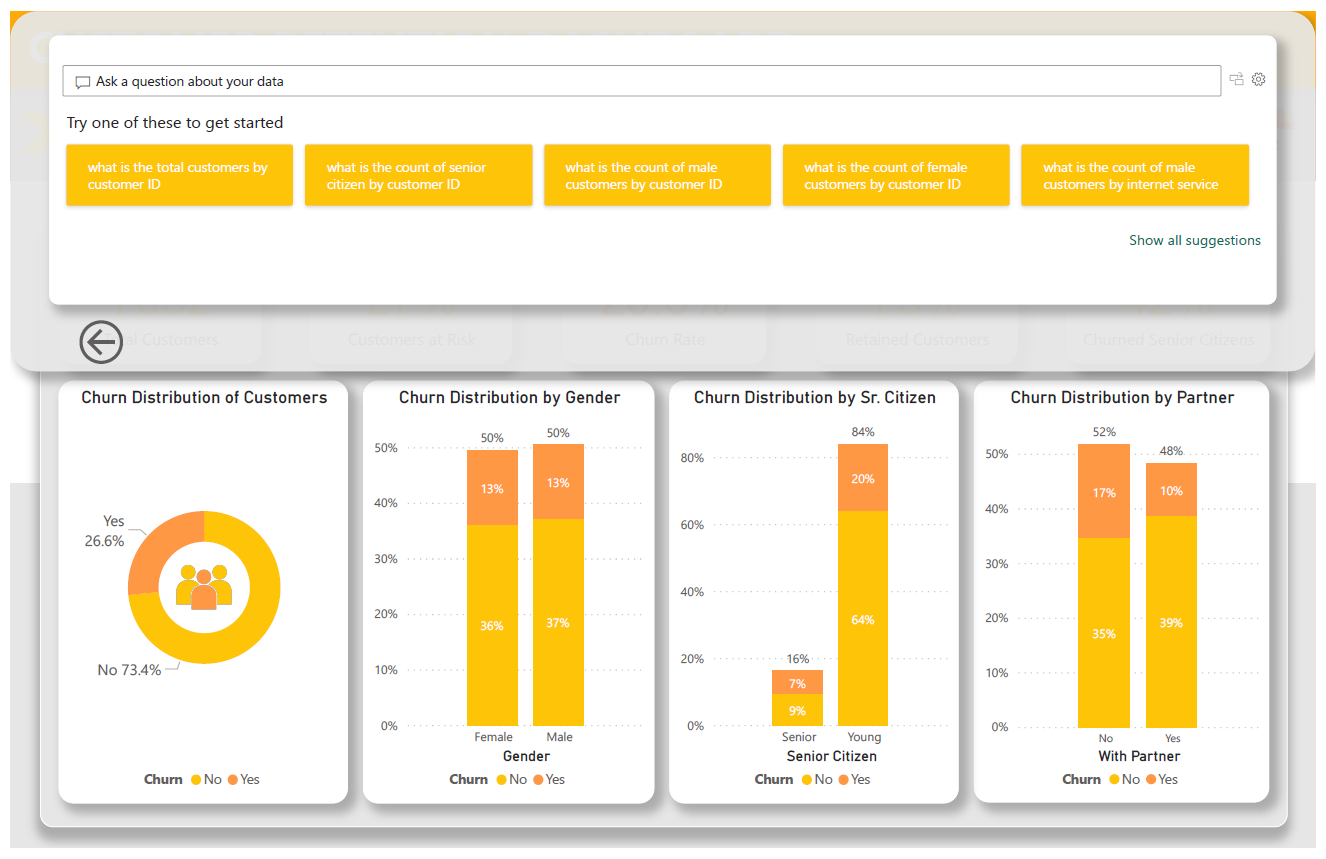
Task: Click the 'Retained Customers' card label
Action: 917,340
